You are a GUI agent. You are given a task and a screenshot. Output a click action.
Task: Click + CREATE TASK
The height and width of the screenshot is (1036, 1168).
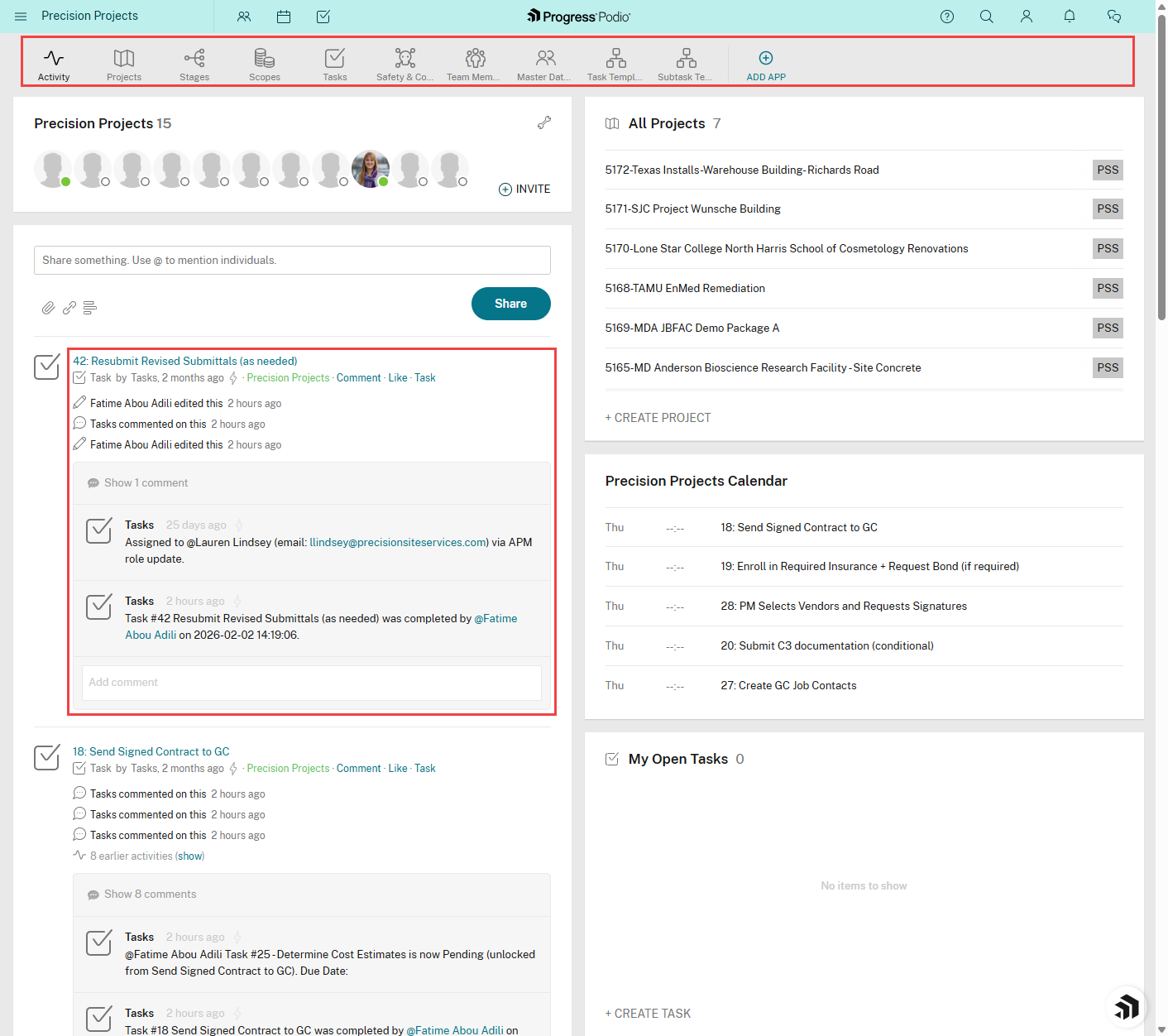pyautogui.click(x=649, y=1014)
